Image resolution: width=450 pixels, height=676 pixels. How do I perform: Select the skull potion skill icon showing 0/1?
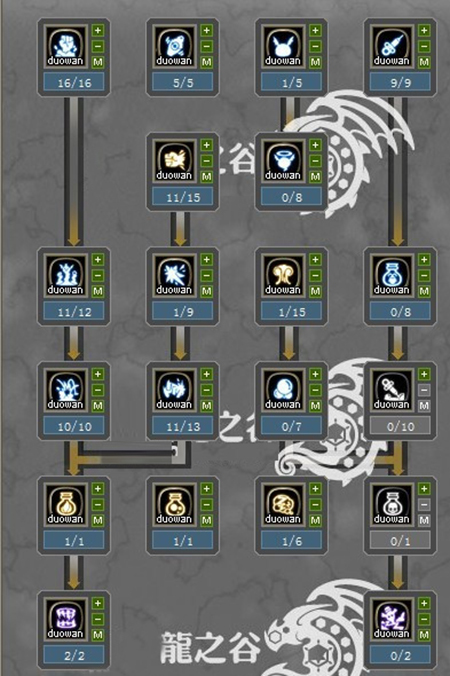point(391,504)
